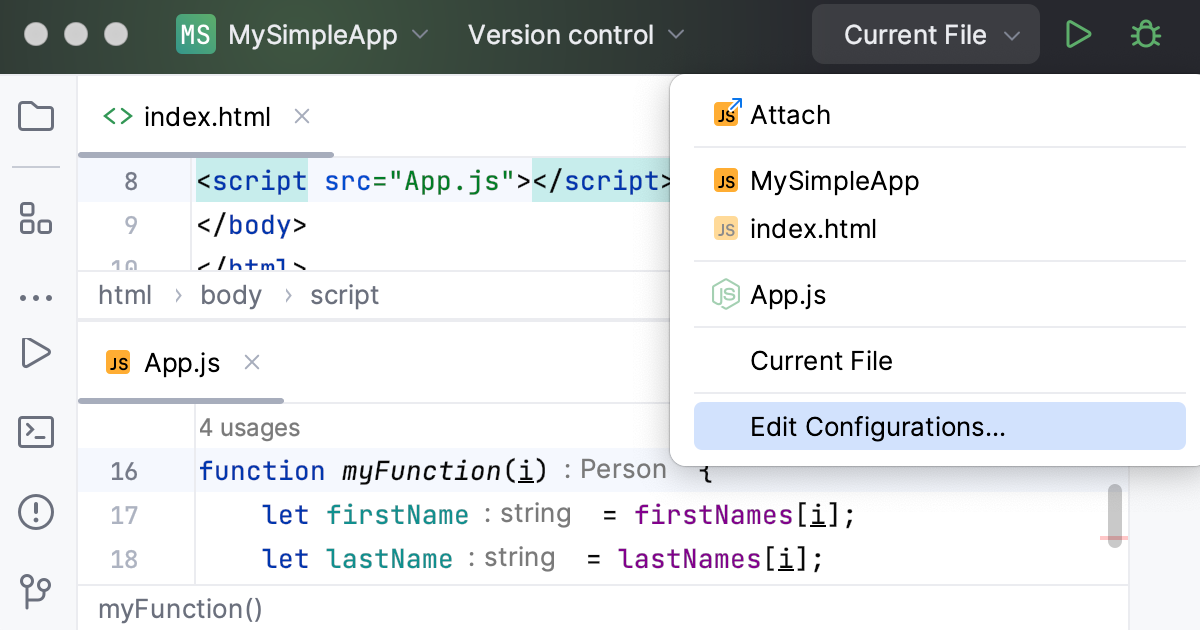Viewport: 1200px width, 630px height.
Task: Switch to the index.html tab
Action: tap(205, 116)
